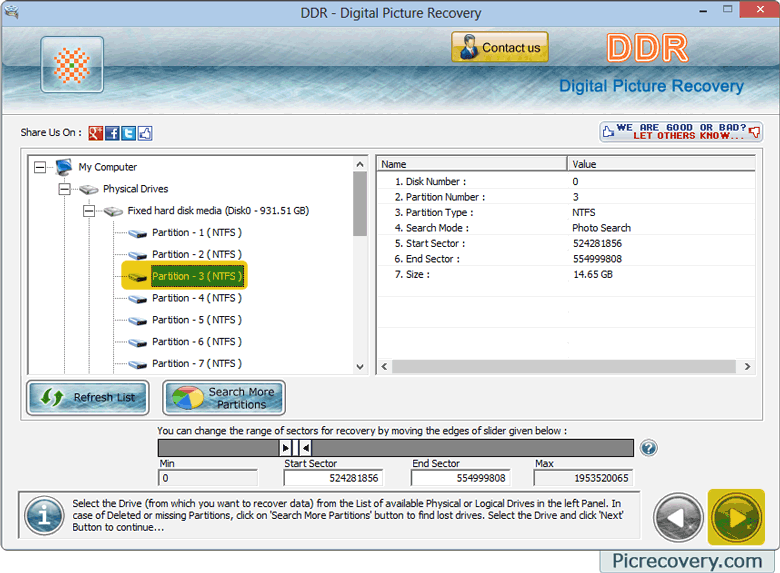Go back with the left arrow button
This screenshot has height=573, width=780.
(x=678, y=518)
